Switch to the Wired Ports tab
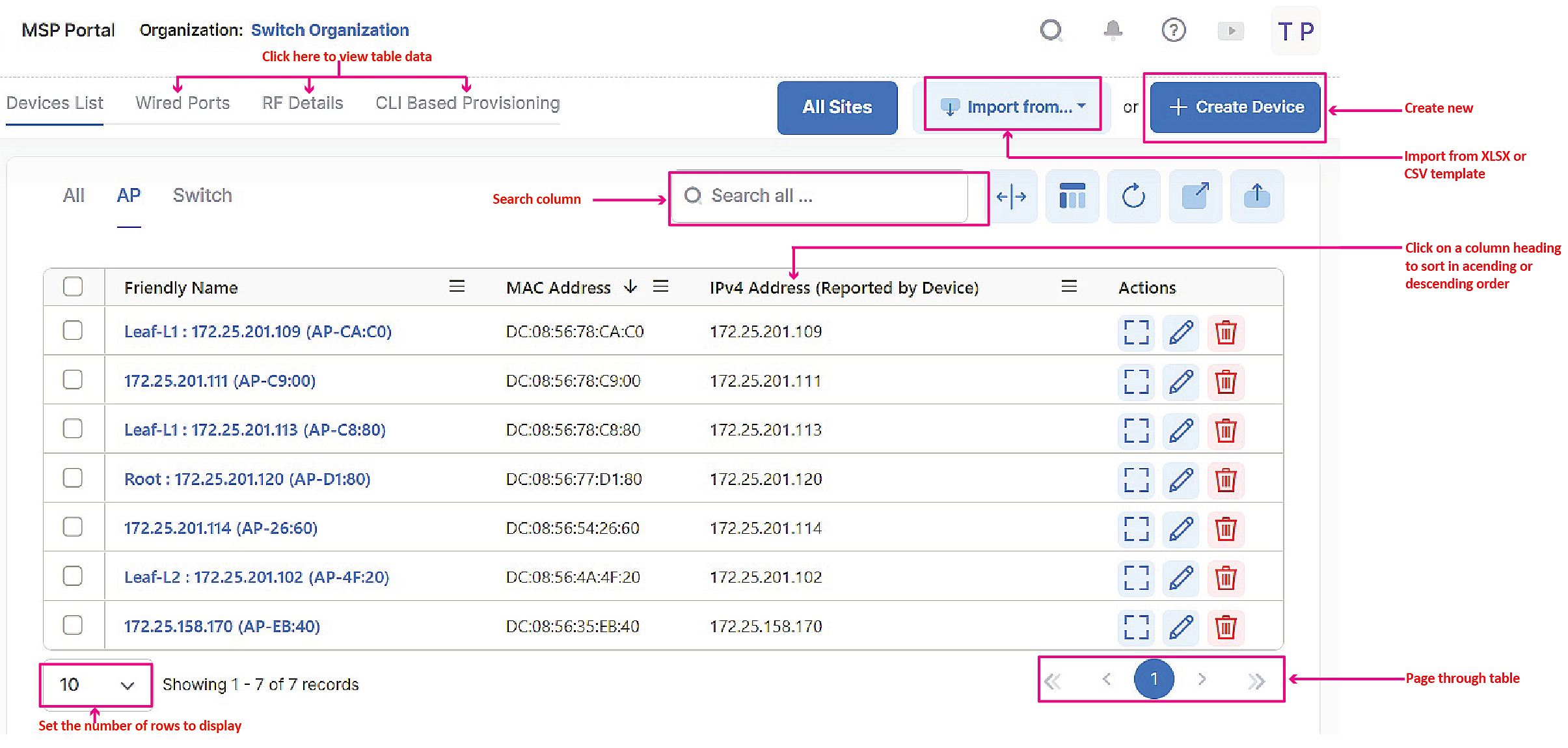The image size is (1568, 748). coord(182,103)
